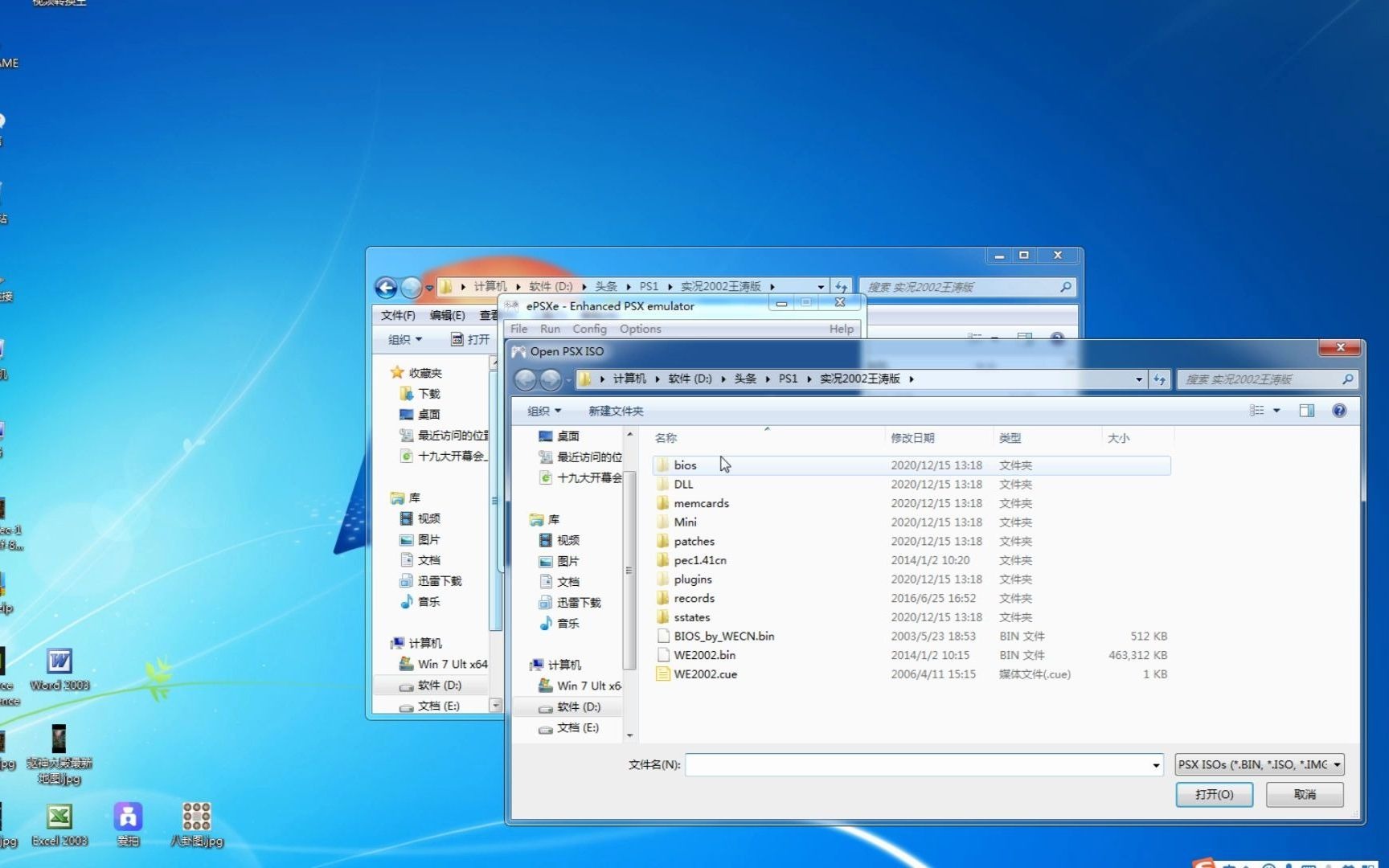Select file WE2002.cue
This screenshot has width=1389, height=868.
[911, 674]
